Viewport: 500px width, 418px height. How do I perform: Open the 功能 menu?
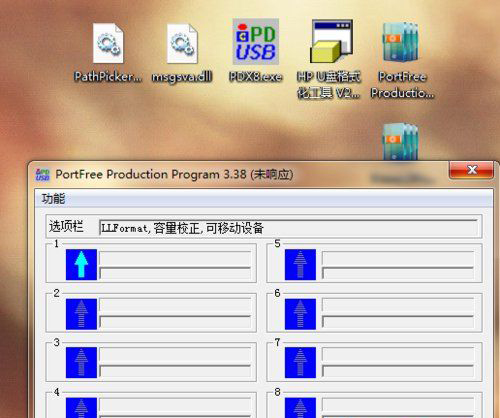tap(53, 199)
